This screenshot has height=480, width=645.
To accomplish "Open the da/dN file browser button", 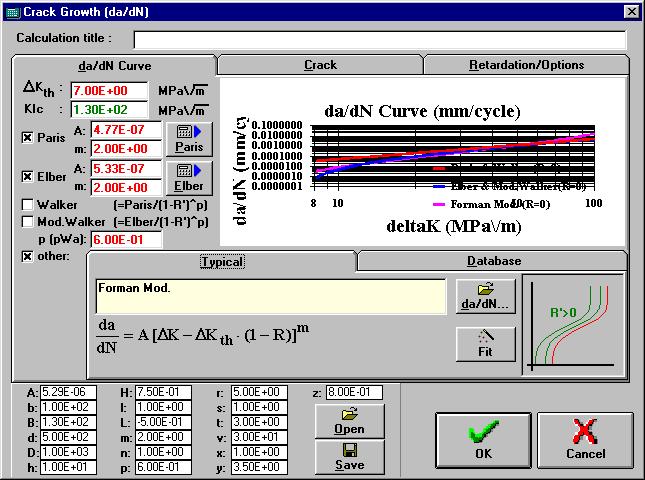I will [x=486, y=296].
